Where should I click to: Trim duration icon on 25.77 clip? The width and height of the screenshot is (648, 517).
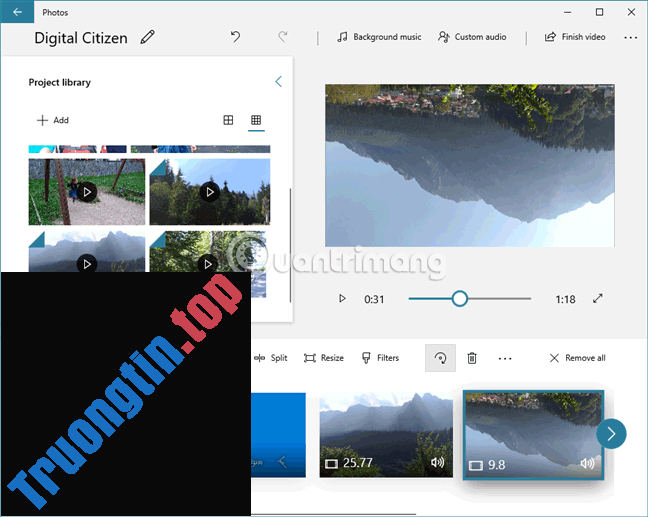coord(331,464)
